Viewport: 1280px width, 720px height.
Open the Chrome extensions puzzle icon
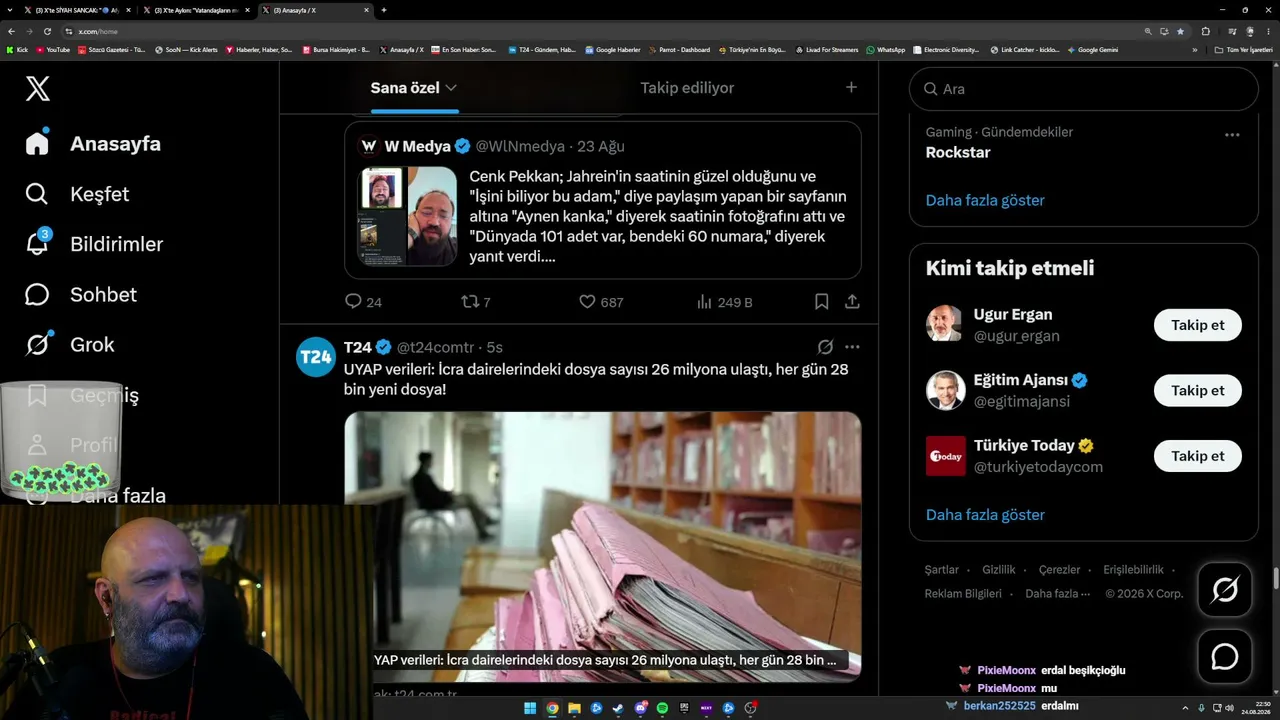(1205, 31)
